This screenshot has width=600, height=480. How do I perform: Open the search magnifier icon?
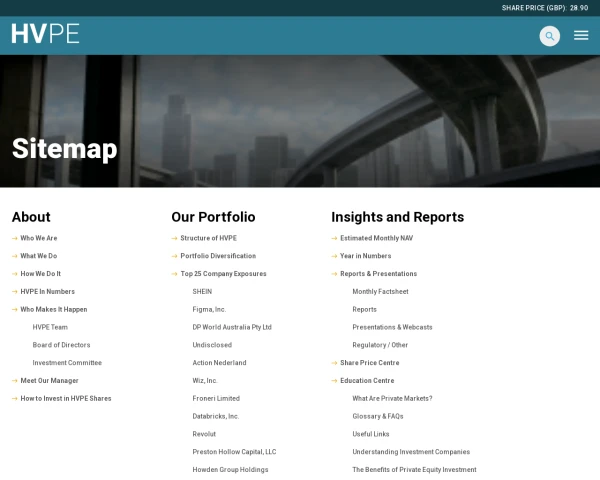549,36
